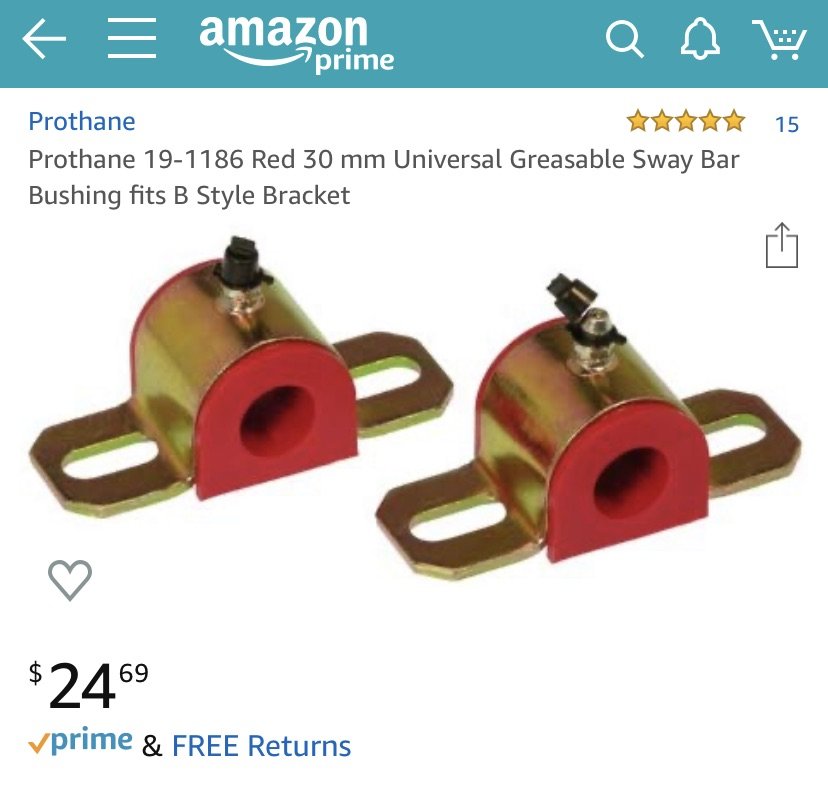Go back using the left arrow icon
Viewport: 828px width, 793px height.
(x=44, y=38)
